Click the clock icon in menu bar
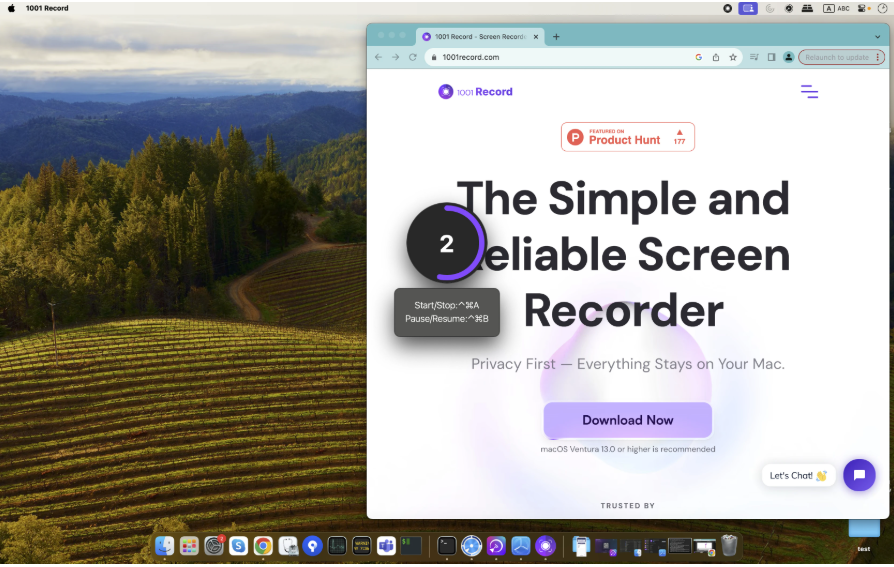Screen dimensions: 894x567 tap(882, 8)
